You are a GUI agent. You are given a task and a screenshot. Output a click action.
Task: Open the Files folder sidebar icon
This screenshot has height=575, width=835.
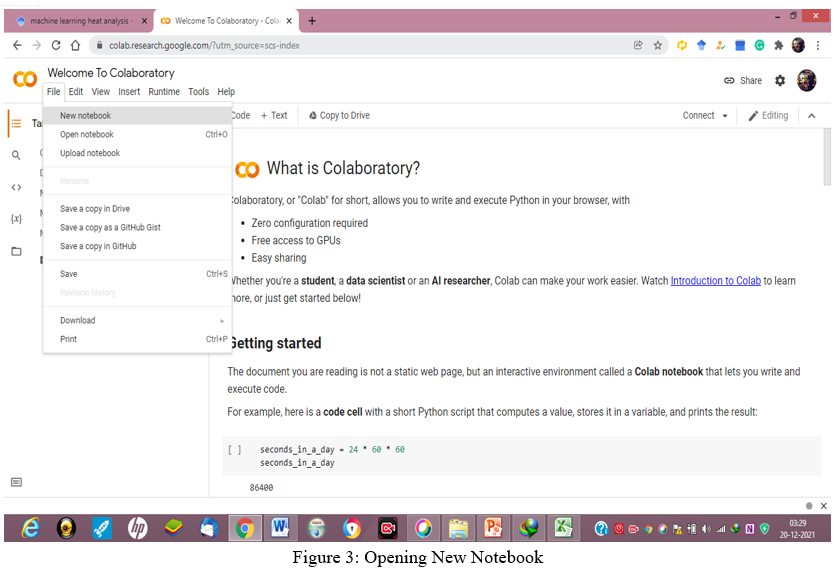(17, 251)
